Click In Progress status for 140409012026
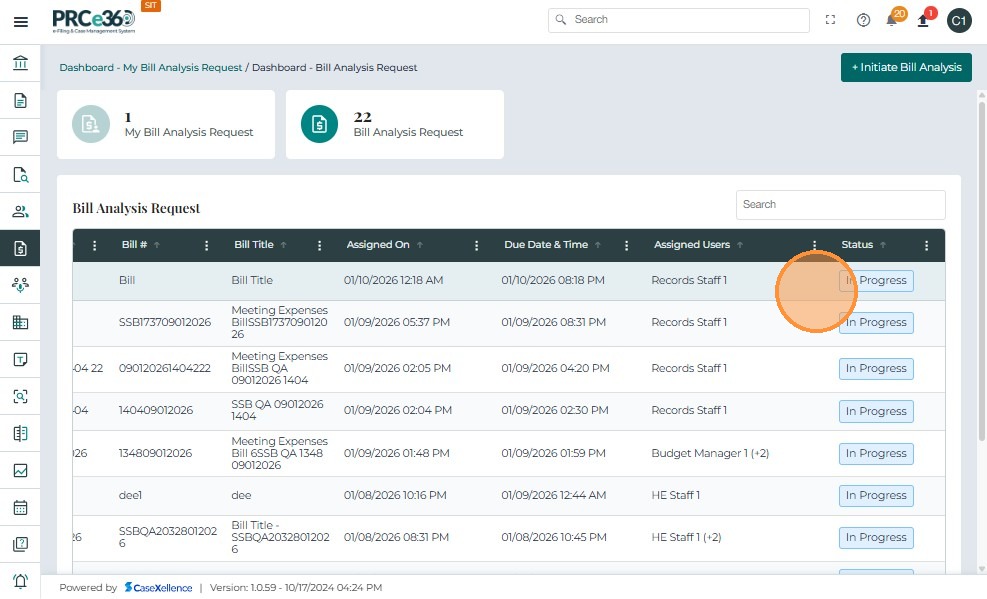Screen dimensions: 987x599 click(876, 411)
